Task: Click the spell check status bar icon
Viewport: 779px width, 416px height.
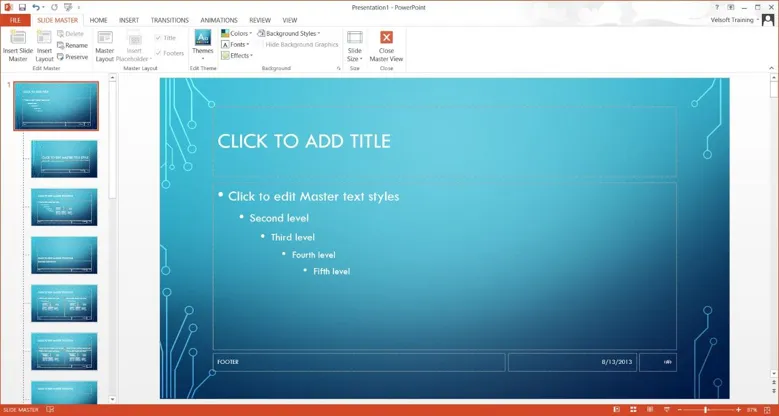Action: [50, 410]
